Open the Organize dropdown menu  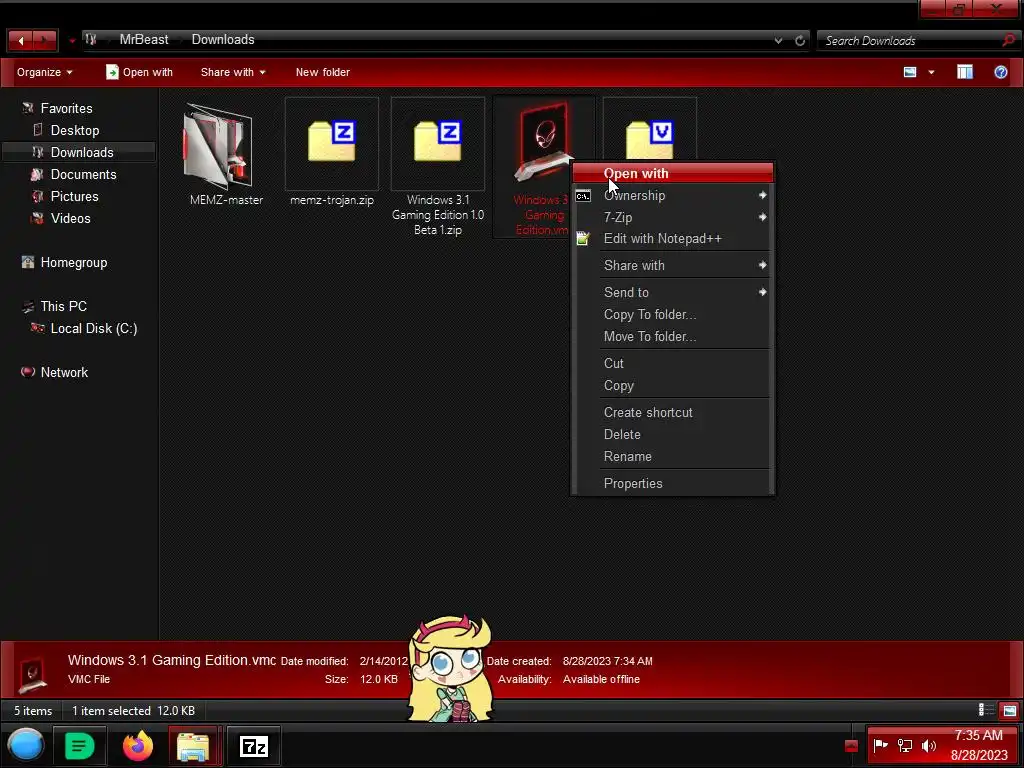pyautogui.click(x=44, y=72)
